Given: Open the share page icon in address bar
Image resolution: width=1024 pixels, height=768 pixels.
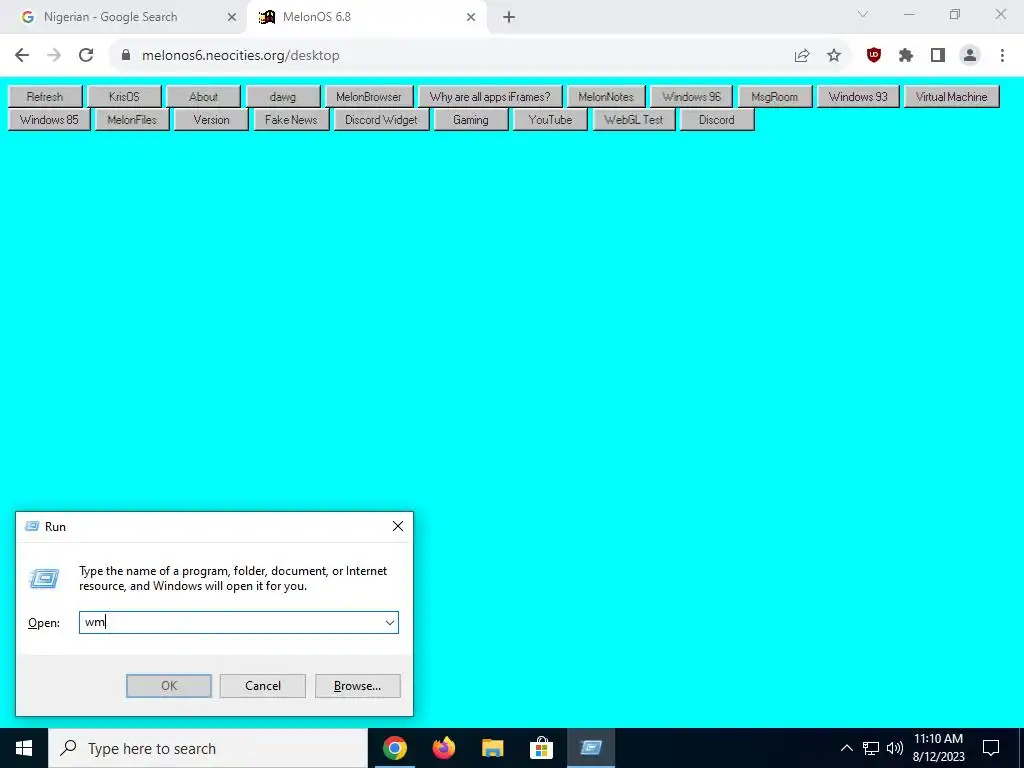Looking at the screenshot, I should [802, 56].
